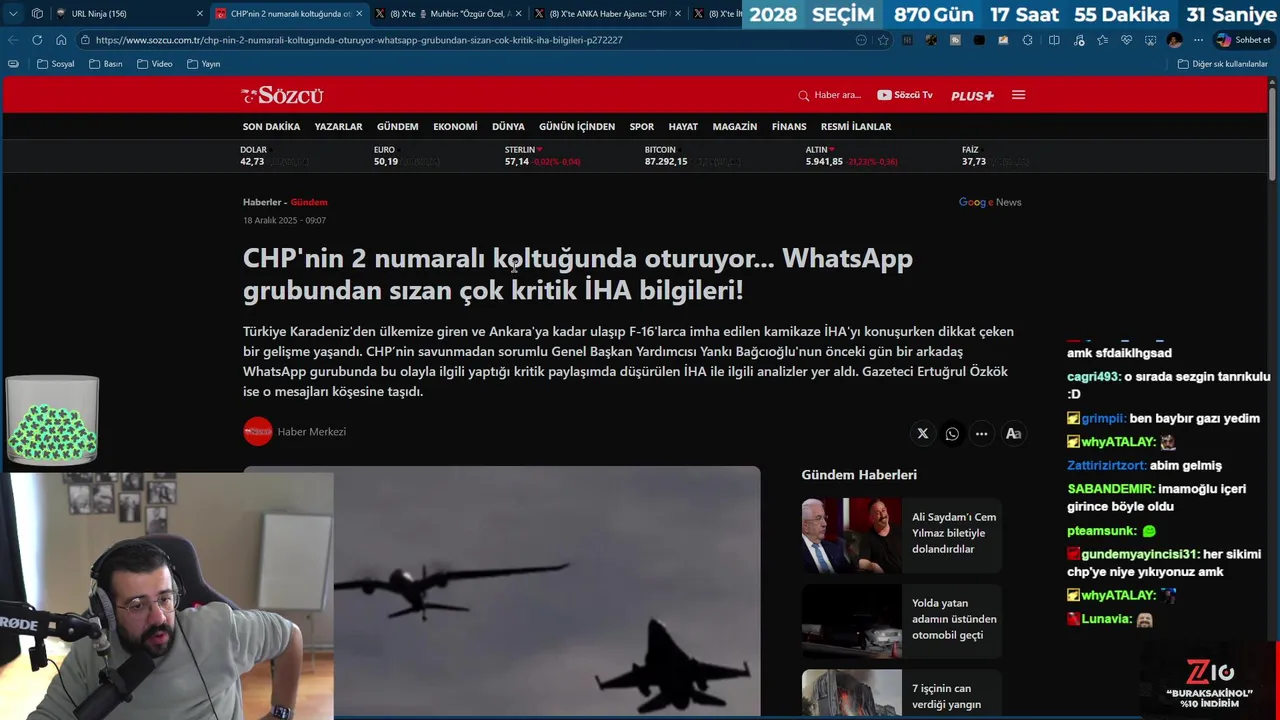Open more share options three dots
The height and width of the screenshot is (720, 1280).
[x=982, y=434]
